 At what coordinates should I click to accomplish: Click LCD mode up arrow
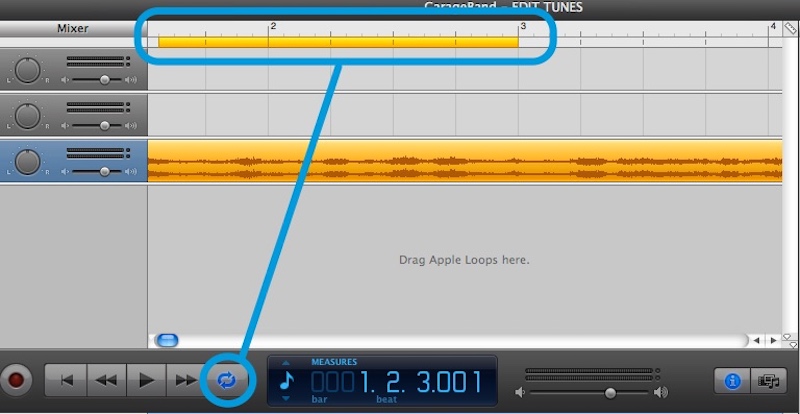pyautogui.click(x=286, y=363)
